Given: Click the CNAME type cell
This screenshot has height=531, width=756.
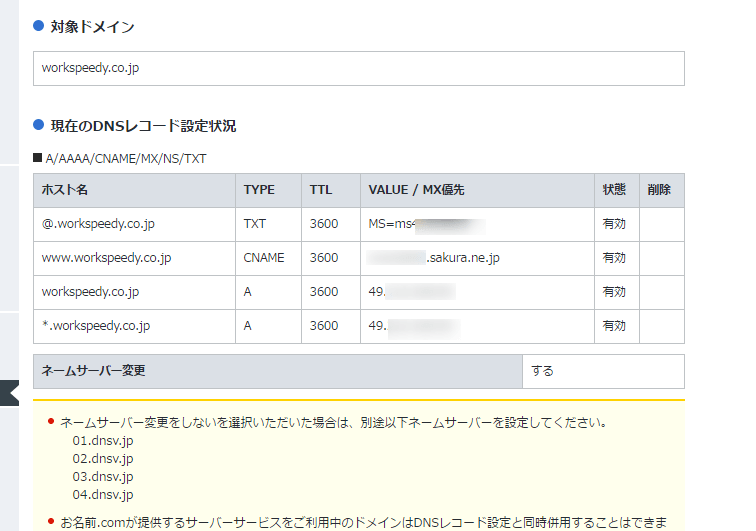Looking at the screenshot, I should 264,258.
